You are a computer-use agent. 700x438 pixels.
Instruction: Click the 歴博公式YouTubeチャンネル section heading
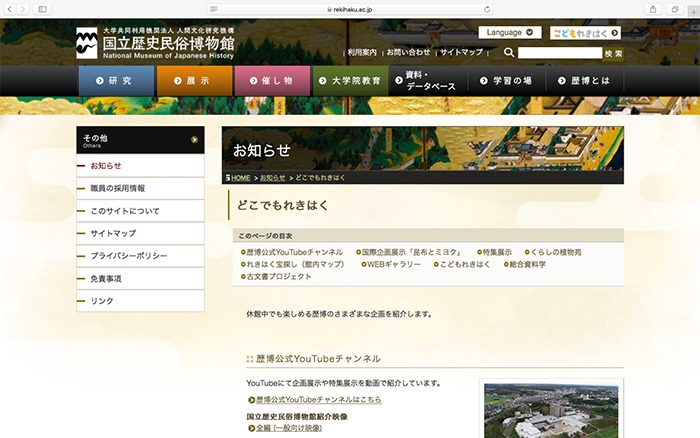click(x=318, y=359)
